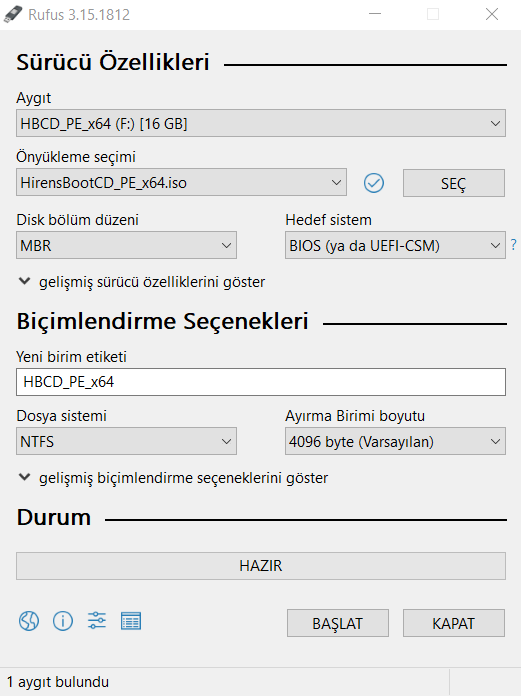Image resolution: width=521 pixels, height=696 pixels.
Task: Click the BAŞLAT button
Action: [338, 623]
